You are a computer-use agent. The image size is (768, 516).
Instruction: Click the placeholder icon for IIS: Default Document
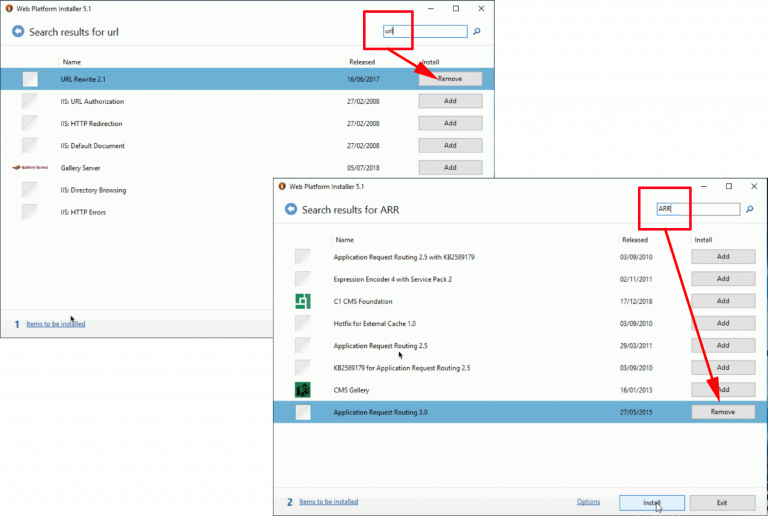click(30, 145)
